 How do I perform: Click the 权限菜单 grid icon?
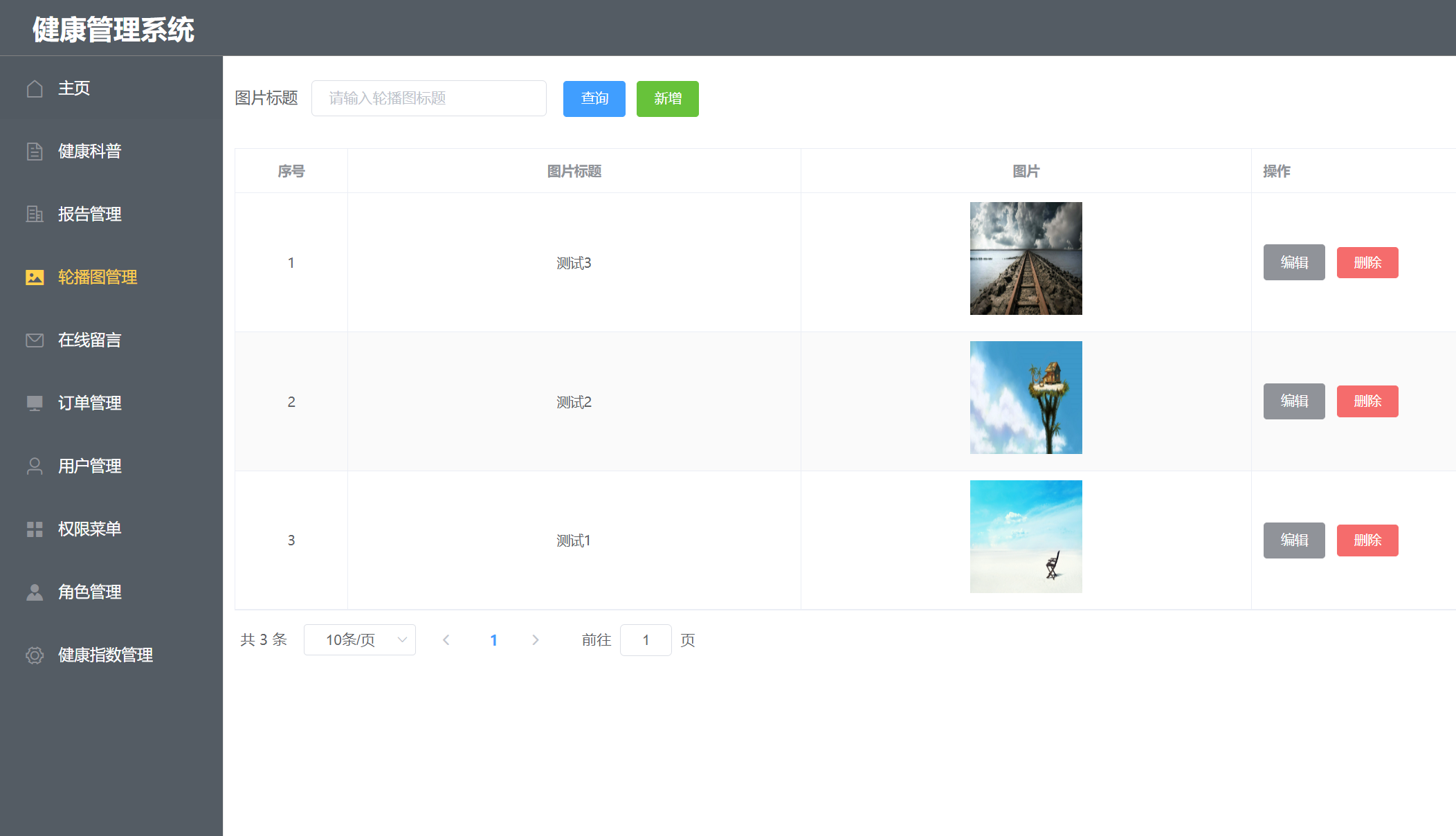click(35, 529)
